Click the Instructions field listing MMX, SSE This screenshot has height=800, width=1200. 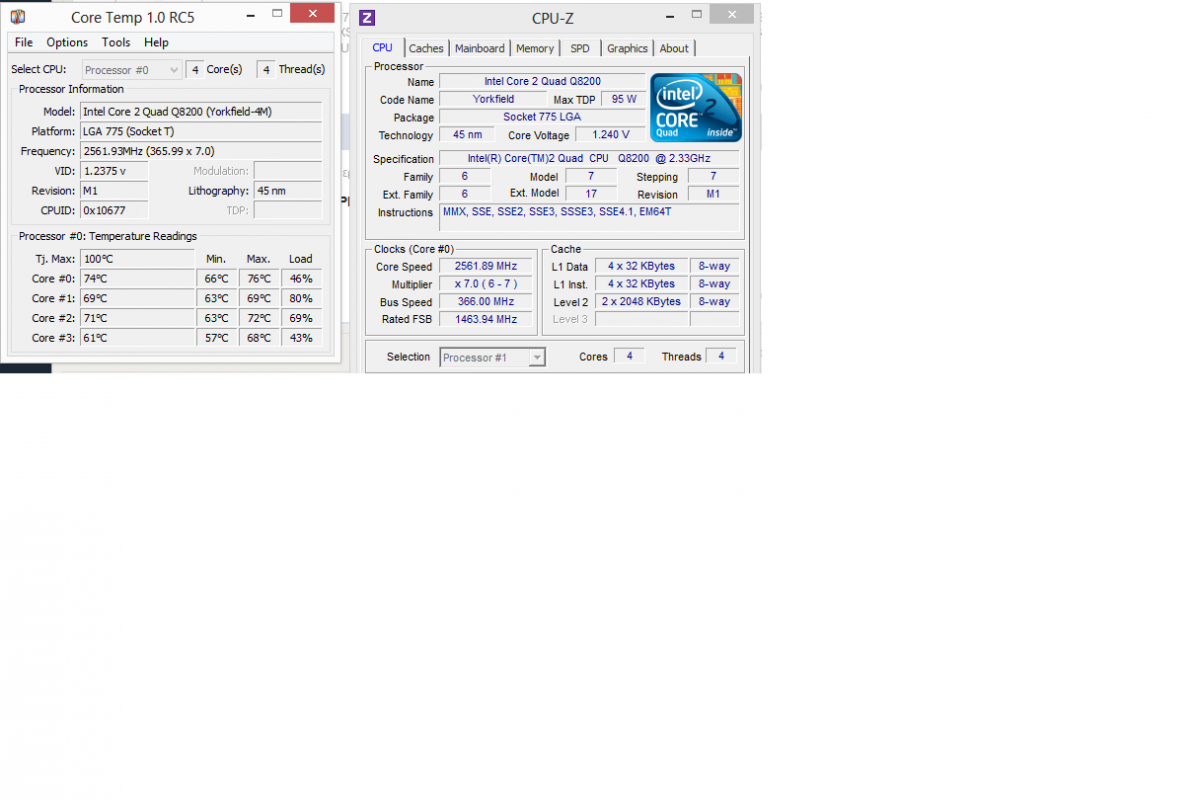[x=589, y=218]
